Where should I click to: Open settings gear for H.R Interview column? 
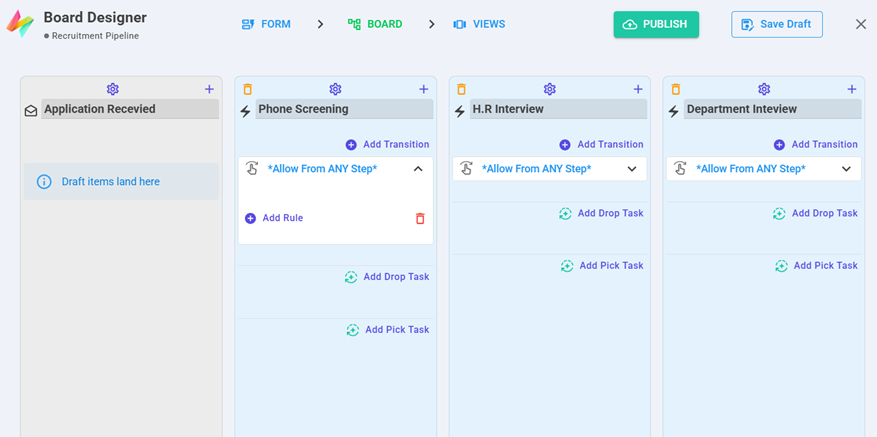[549, 90]
